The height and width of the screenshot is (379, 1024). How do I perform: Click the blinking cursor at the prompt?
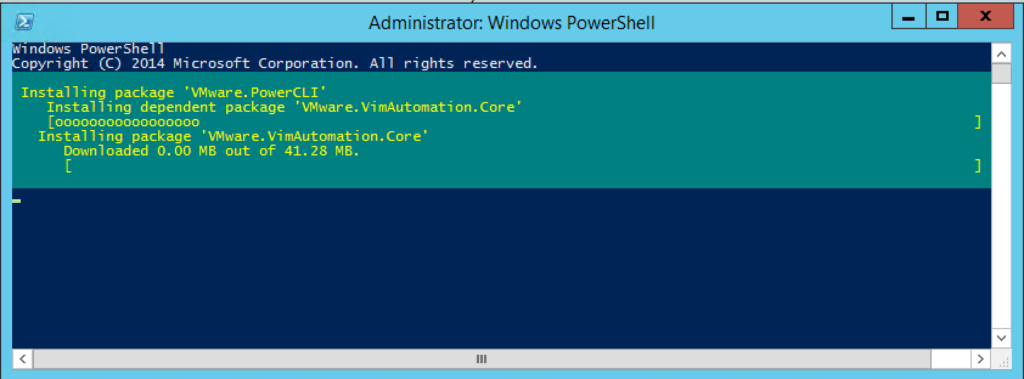pyautogui.click(x=16, y=201)
